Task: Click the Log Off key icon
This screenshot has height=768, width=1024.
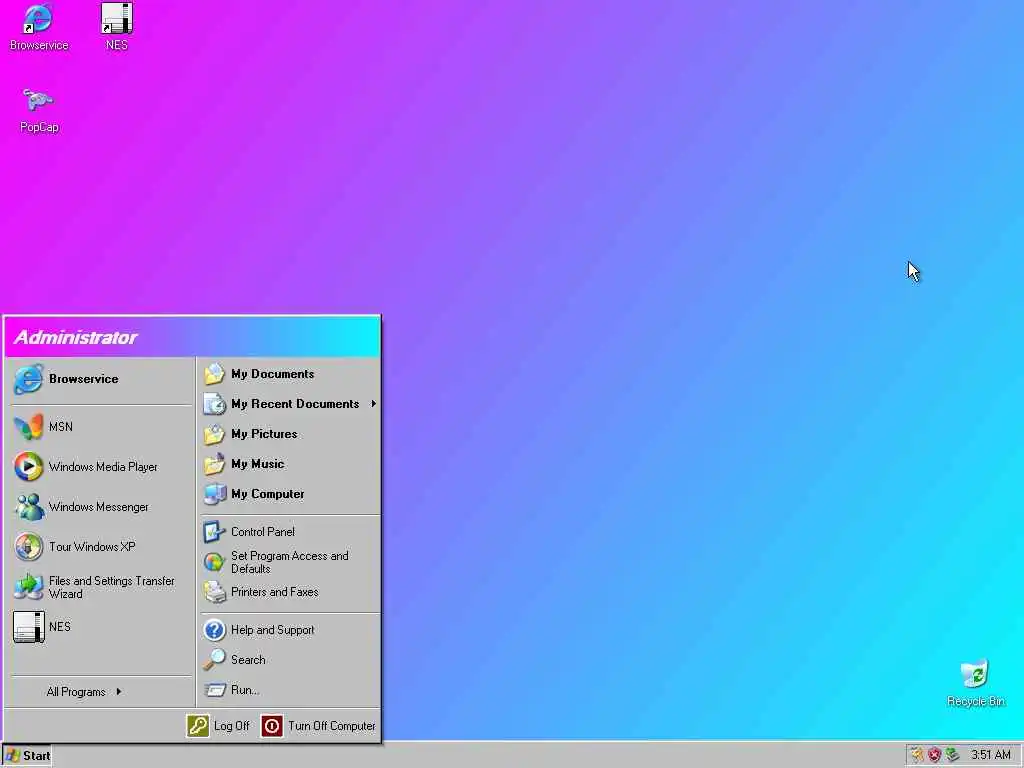Action: click(x=198, y=726)
